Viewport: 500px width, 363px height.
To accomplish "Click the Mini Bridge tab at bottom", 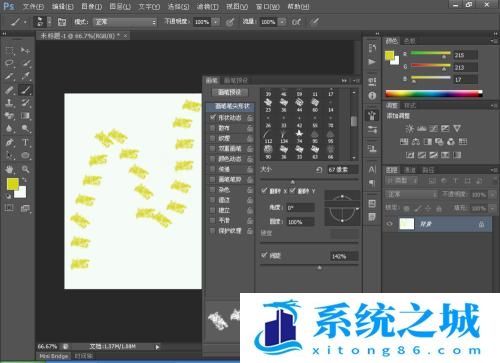I will tap(54, 356).
